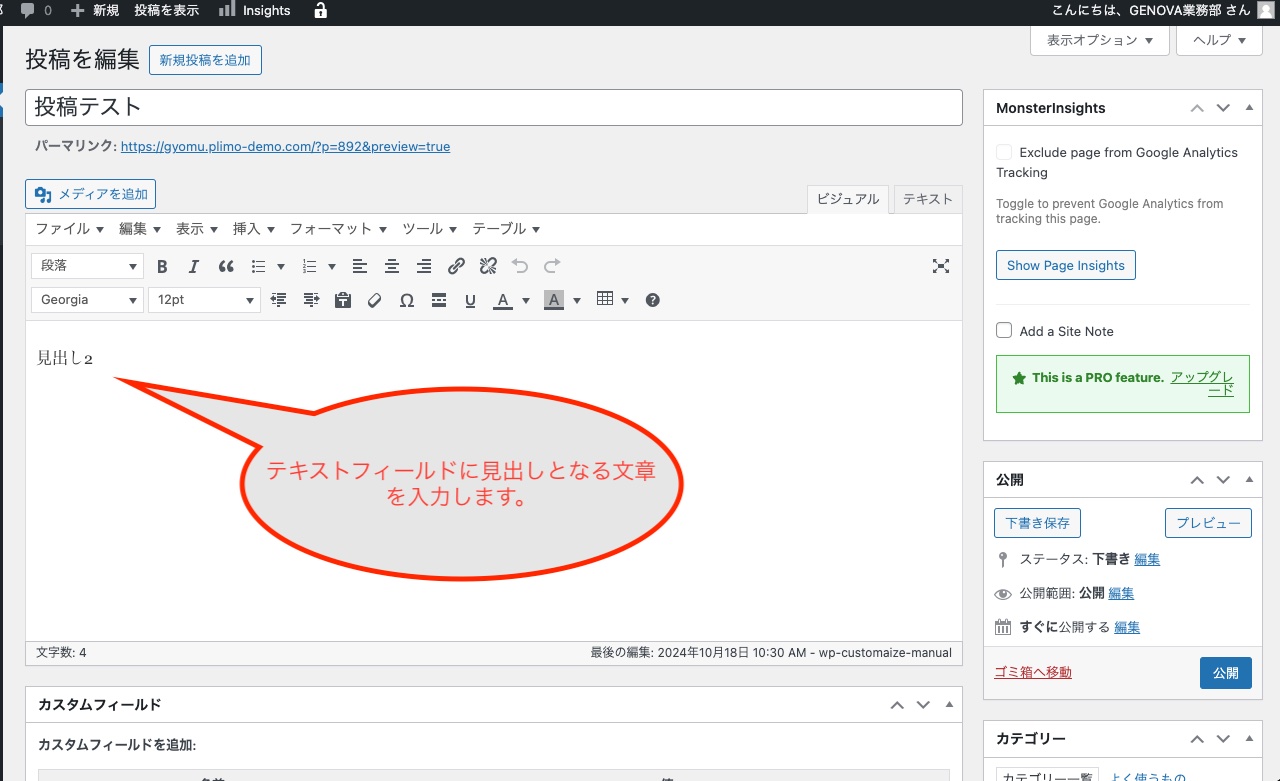Click the underline formatting icon
Screen dimensions: 1280x781
click(470, 300)
